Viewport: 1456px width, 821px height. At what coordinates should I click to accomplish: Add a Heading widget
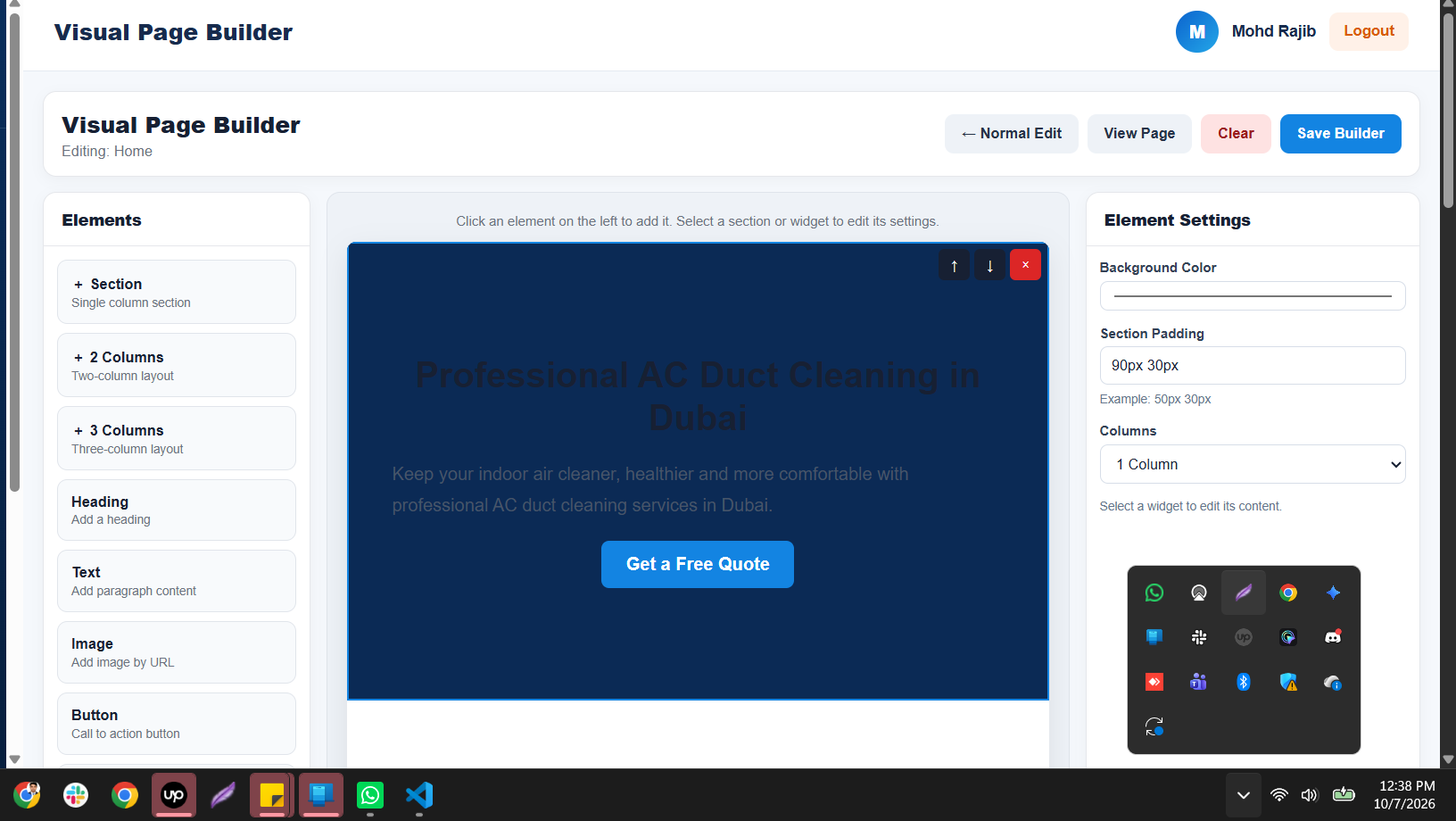177,510
